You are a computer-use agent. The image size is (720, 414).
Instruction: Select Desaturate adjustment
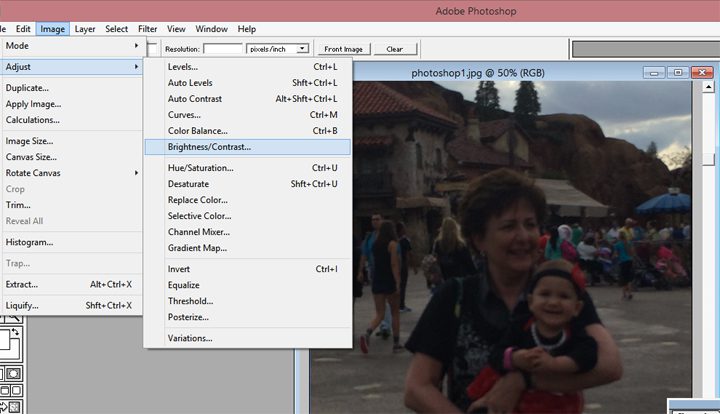(248, 184)
